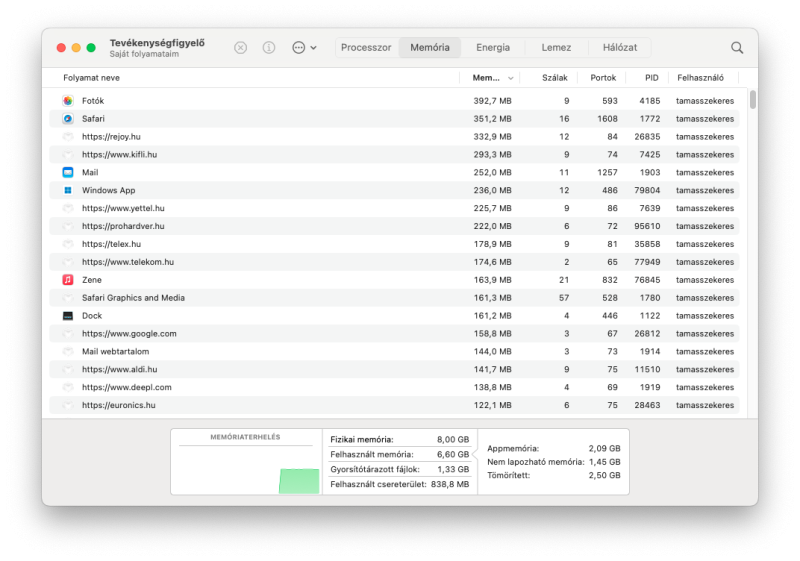The width and height of the screenshot is (800, 561).
Task: Click the 161,2 MB Dock memory value
Action: point(492,316)
